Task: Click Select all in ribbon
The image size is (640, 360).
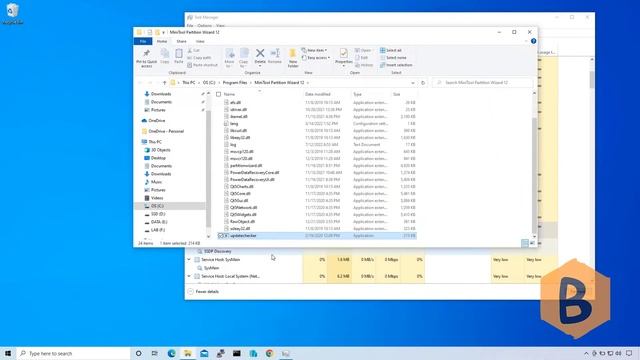Action: coord(391,50)
